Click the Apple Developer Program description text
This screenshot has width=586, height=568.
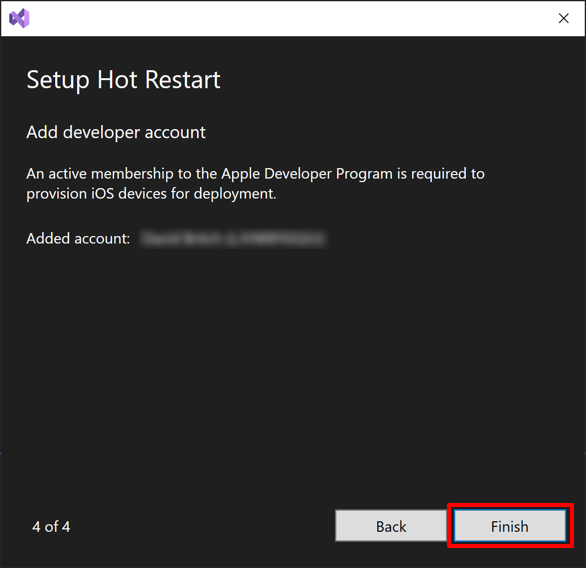(x=255, y=183)
